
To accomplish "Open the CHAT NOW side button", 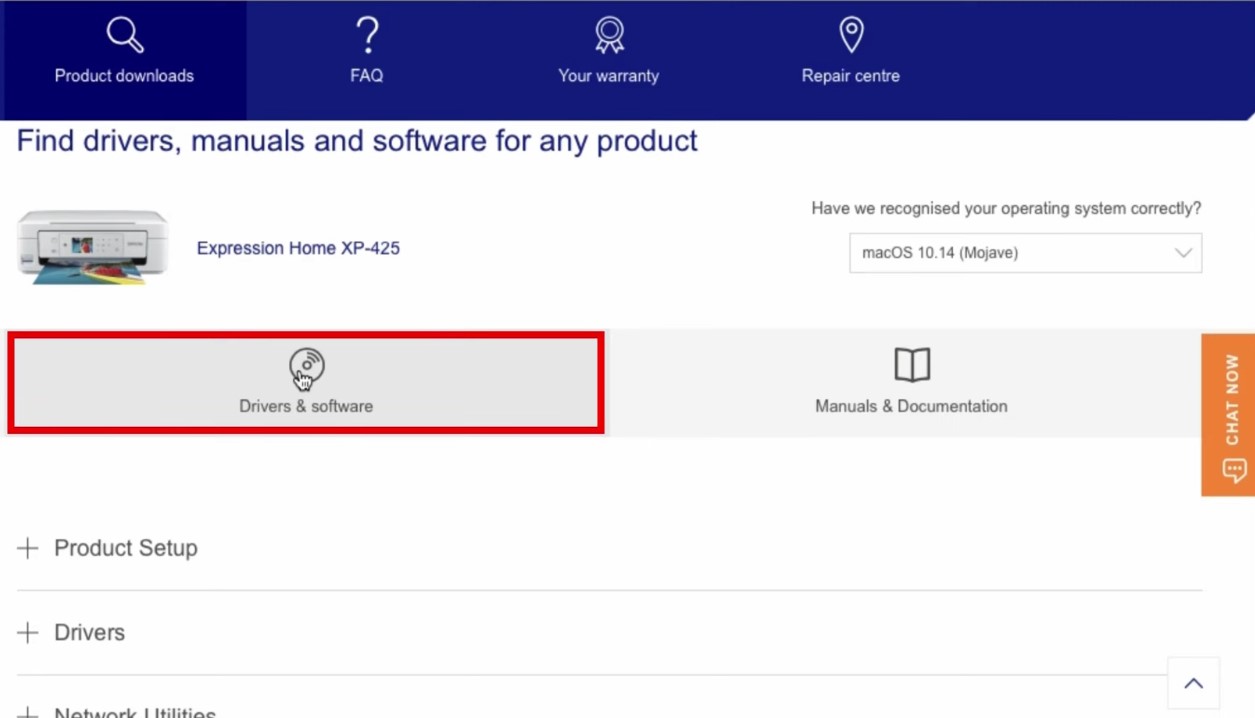I will 1228,415.
